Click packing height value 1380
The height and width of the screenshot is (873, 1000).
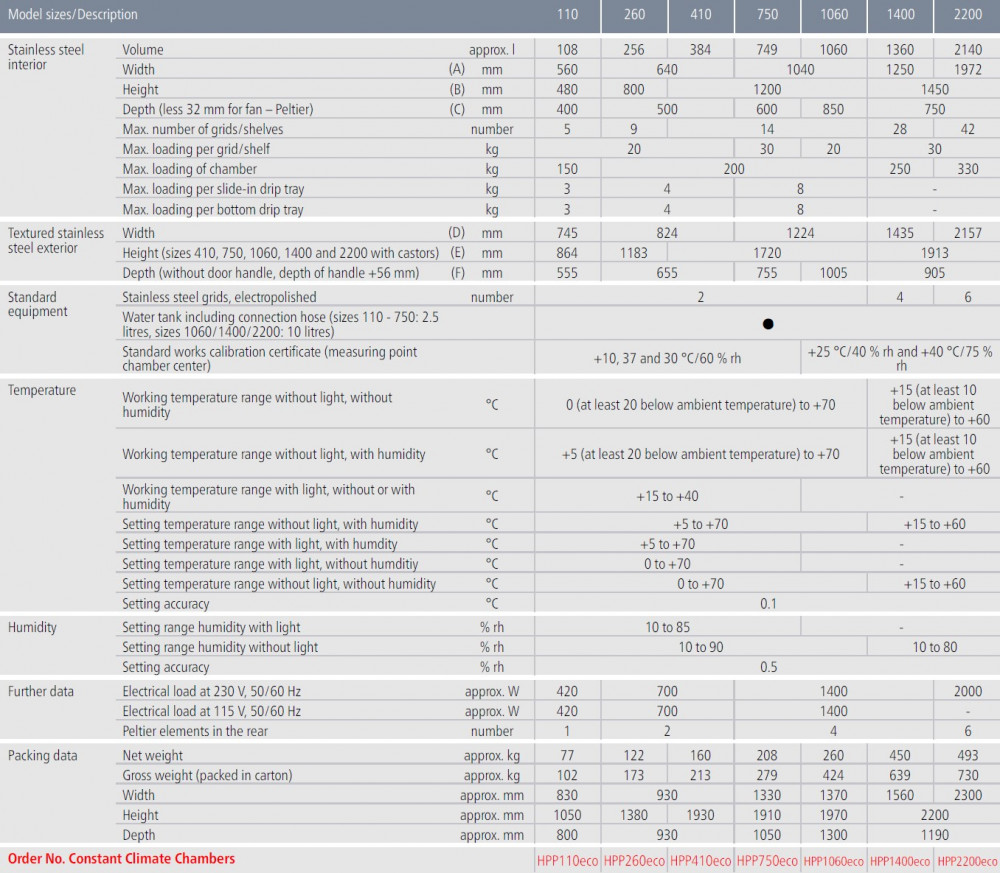click(x=634, y=815)
